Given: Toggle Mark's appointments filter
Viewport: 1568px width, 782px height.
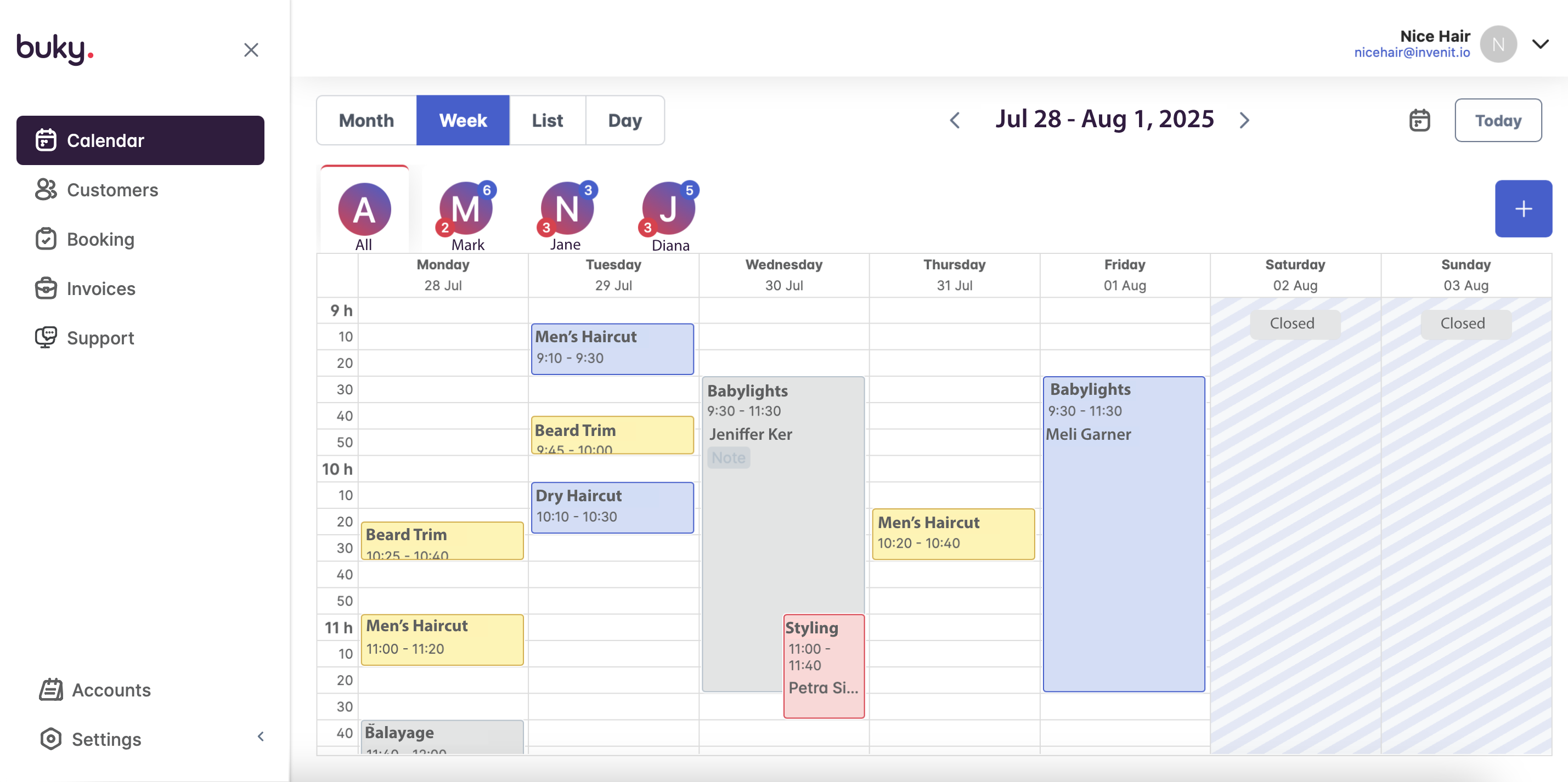Looking at the screenshot, I should 466,210.
